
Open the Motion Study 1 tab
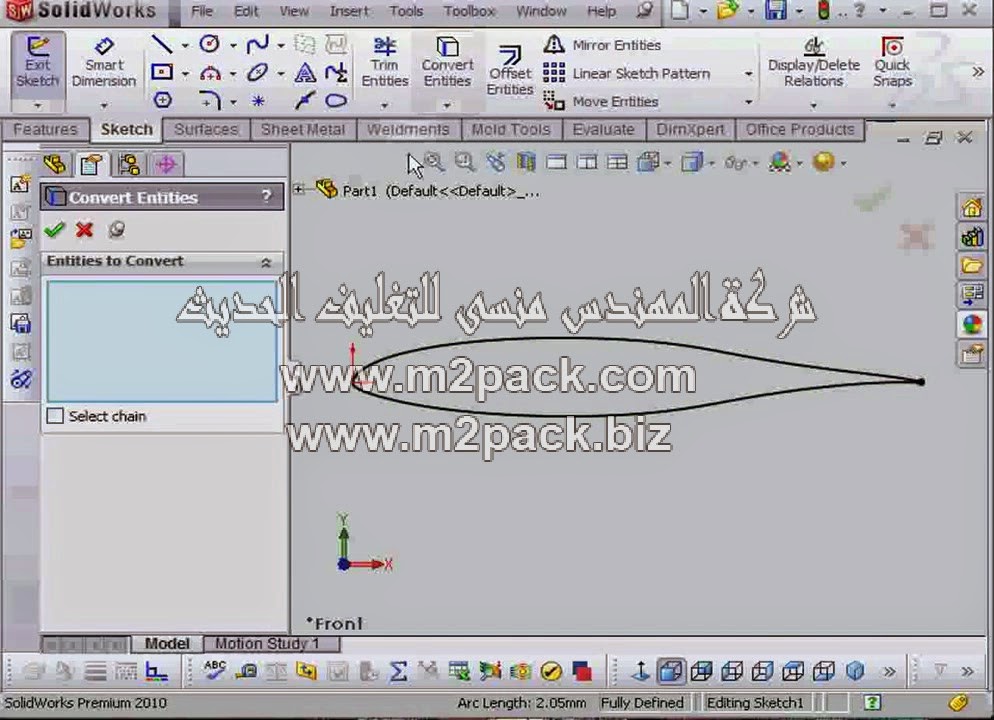(x=267, y=644)
